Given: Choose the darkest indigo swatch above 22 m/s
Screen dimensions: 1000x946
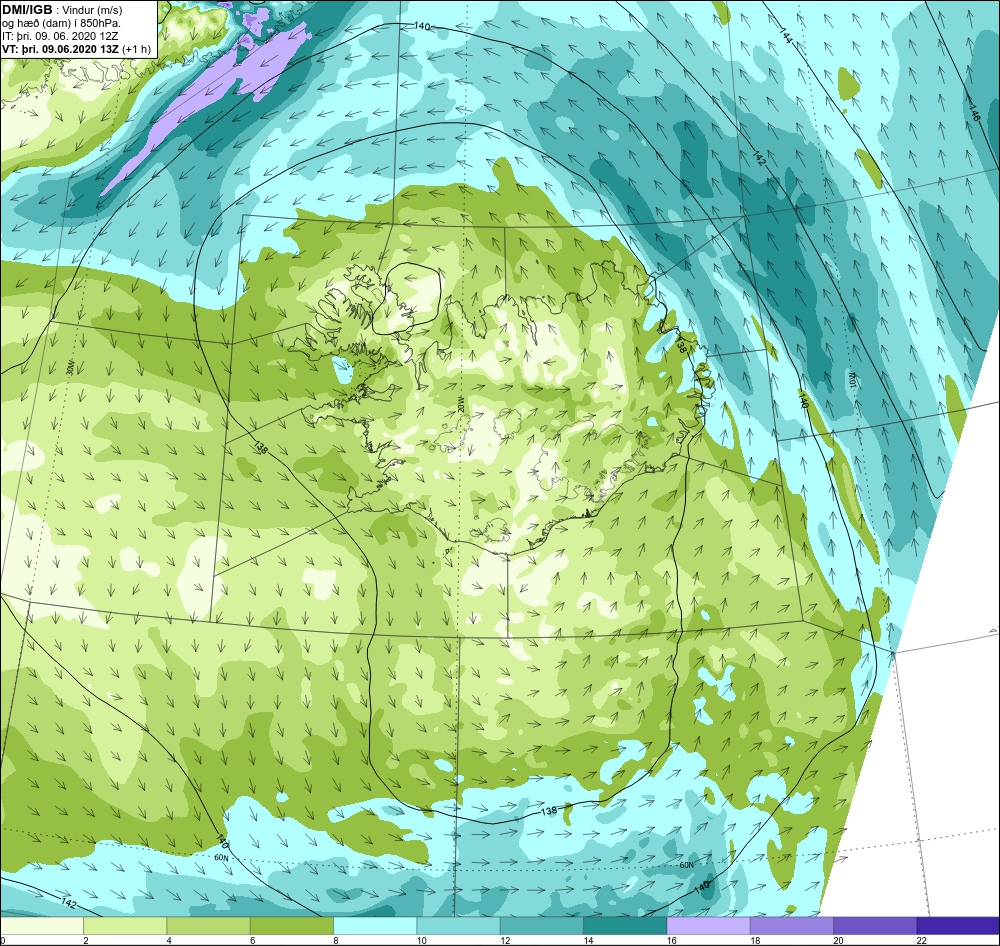Looking at the screenshot, I should point(959,925).
